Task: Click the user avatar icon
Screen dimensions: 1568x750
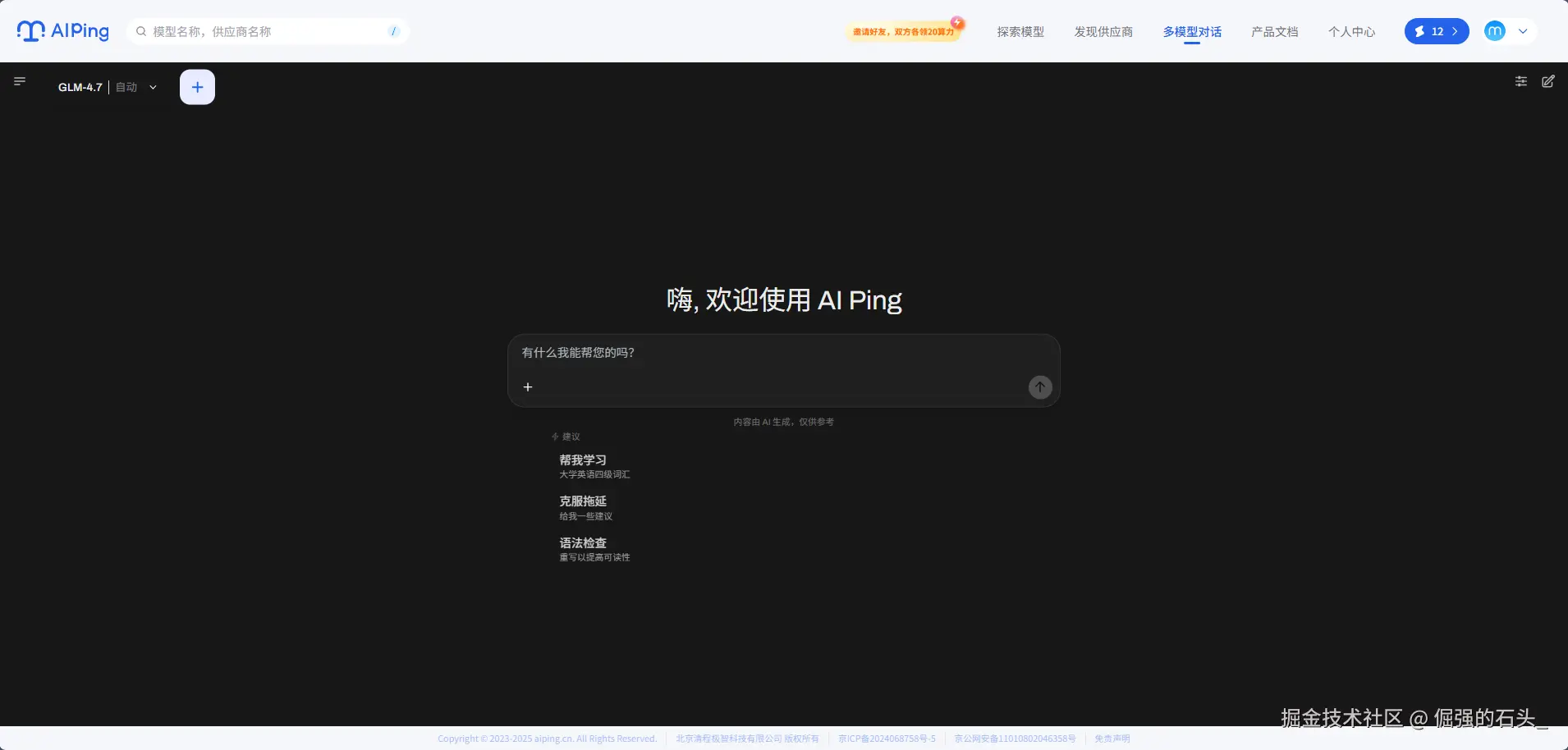Action: 1495,31
